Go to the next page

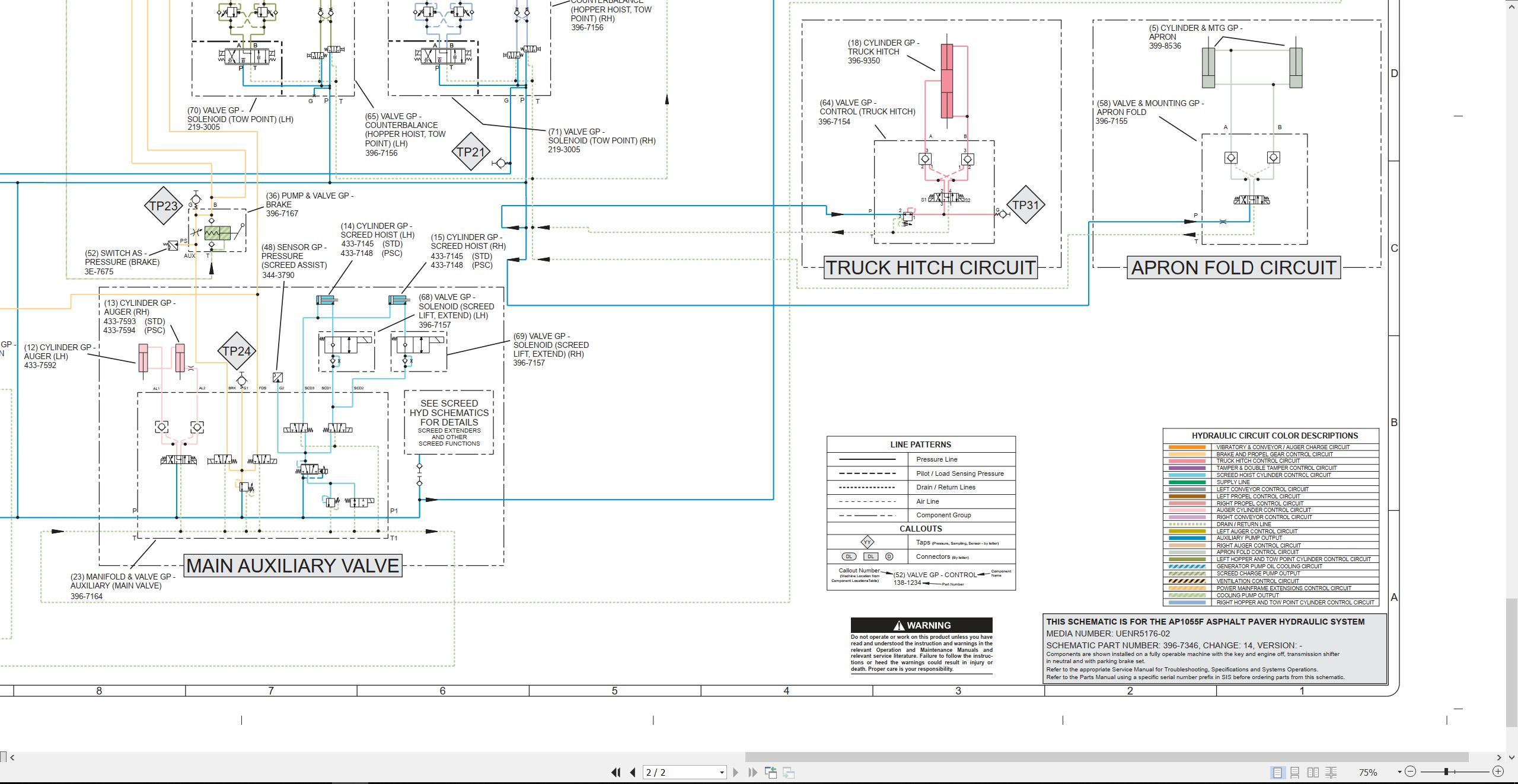735,772
